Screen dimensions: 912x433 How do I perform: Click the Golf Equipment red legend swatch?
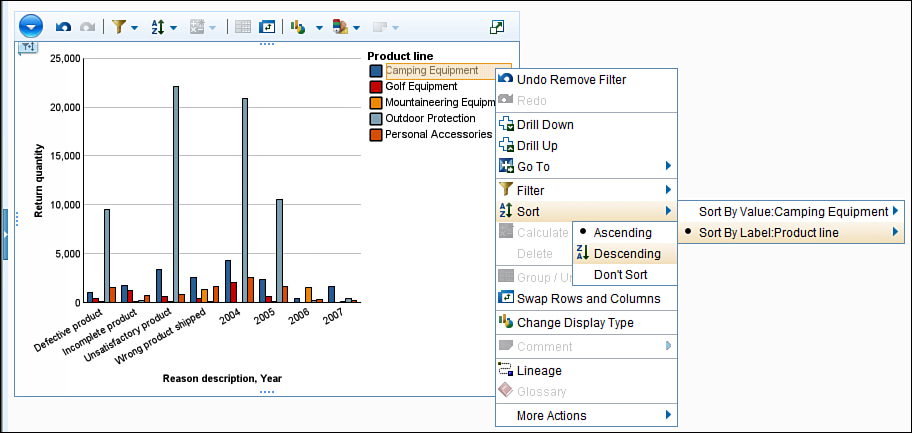point(376,87)
